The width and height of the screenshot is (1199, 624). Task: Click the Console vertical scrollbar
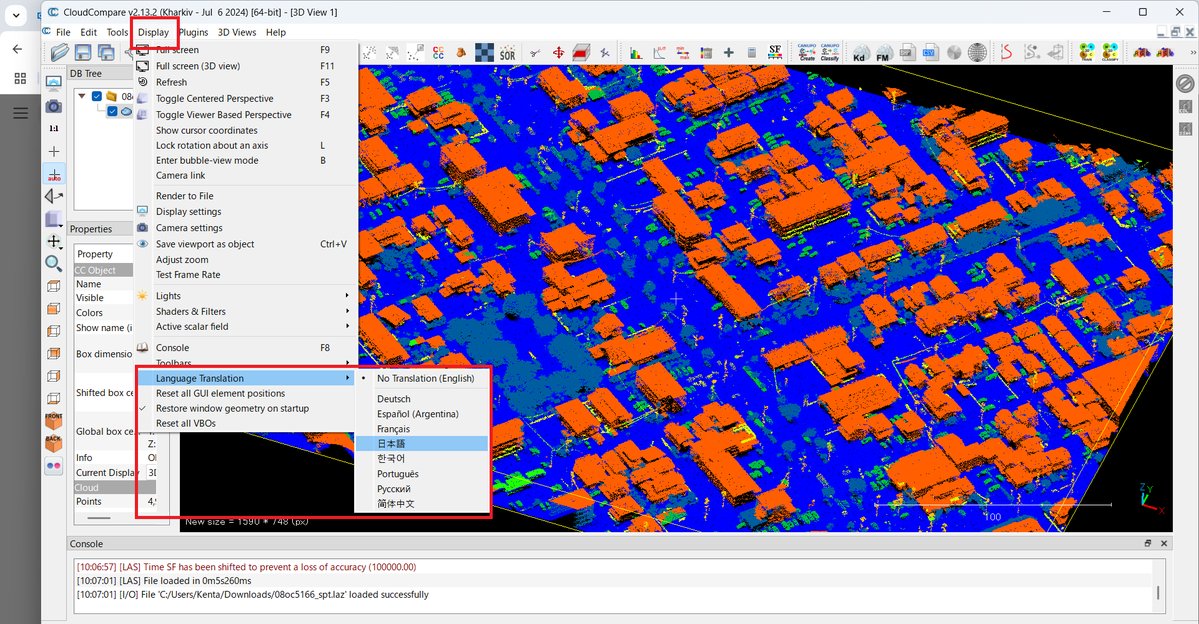[x=1158, y=592]
